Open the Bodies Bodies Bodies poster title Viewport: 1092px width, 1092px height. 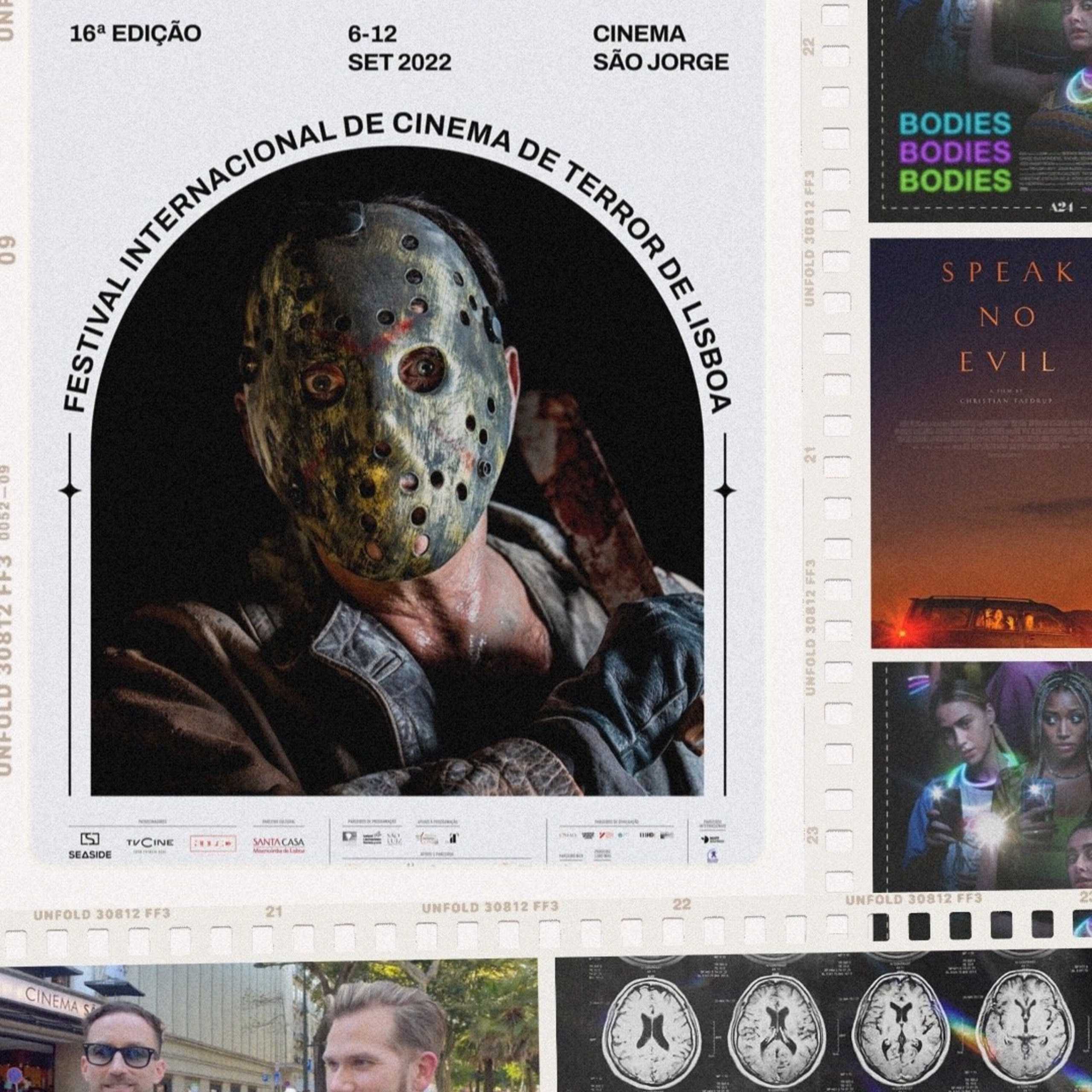pyautogui.click(x=955, y=151)
